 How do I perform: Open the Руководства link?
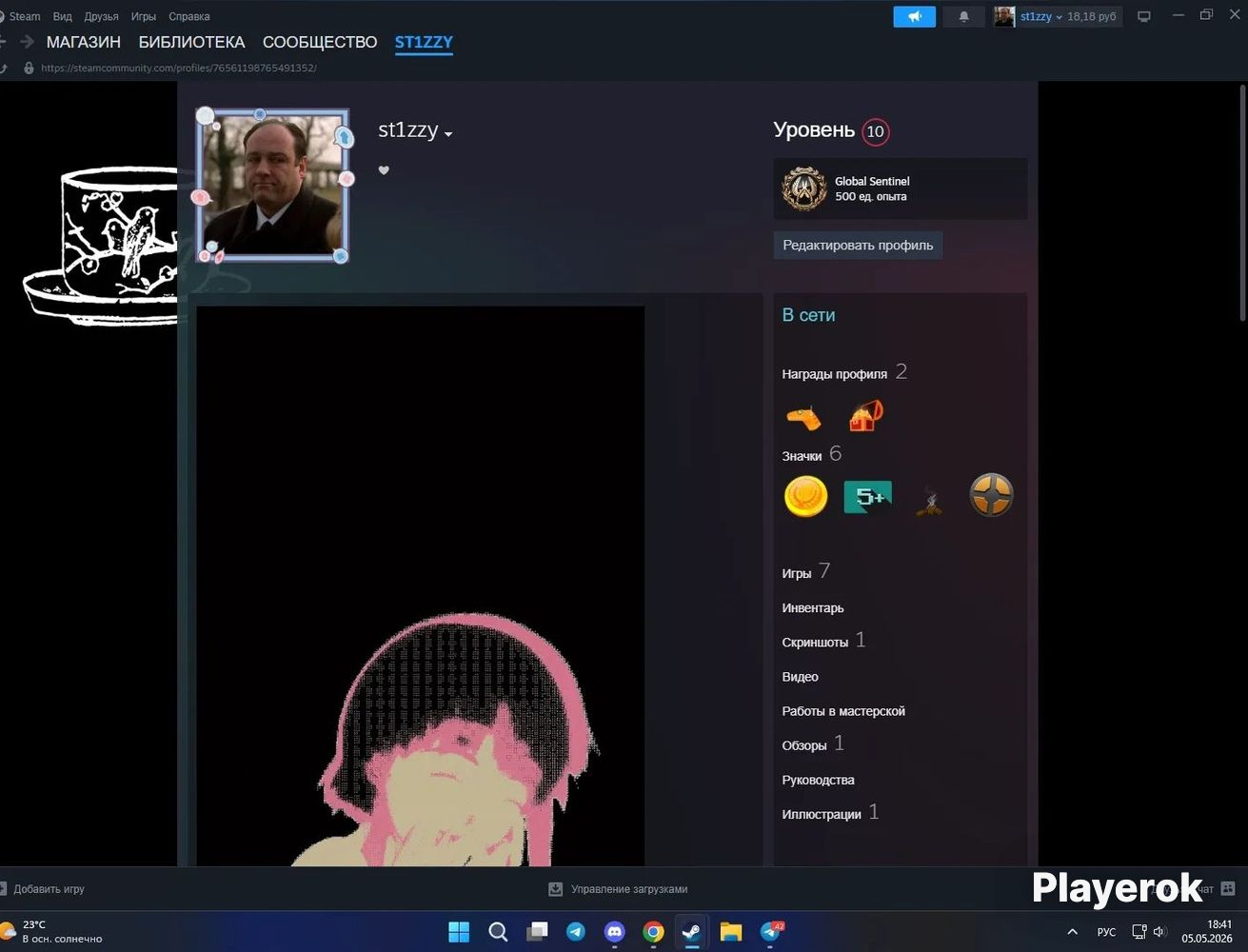[x=818, y=780]
